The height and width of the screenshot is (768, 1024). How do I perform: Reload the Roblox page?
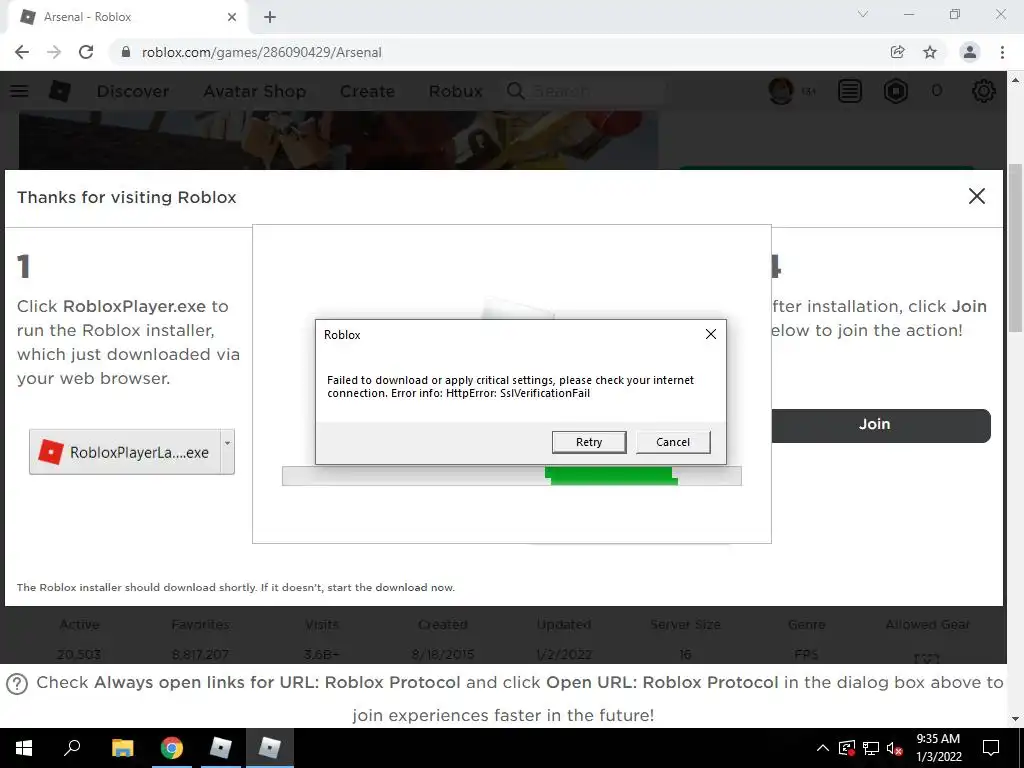(x=86, y=52)
